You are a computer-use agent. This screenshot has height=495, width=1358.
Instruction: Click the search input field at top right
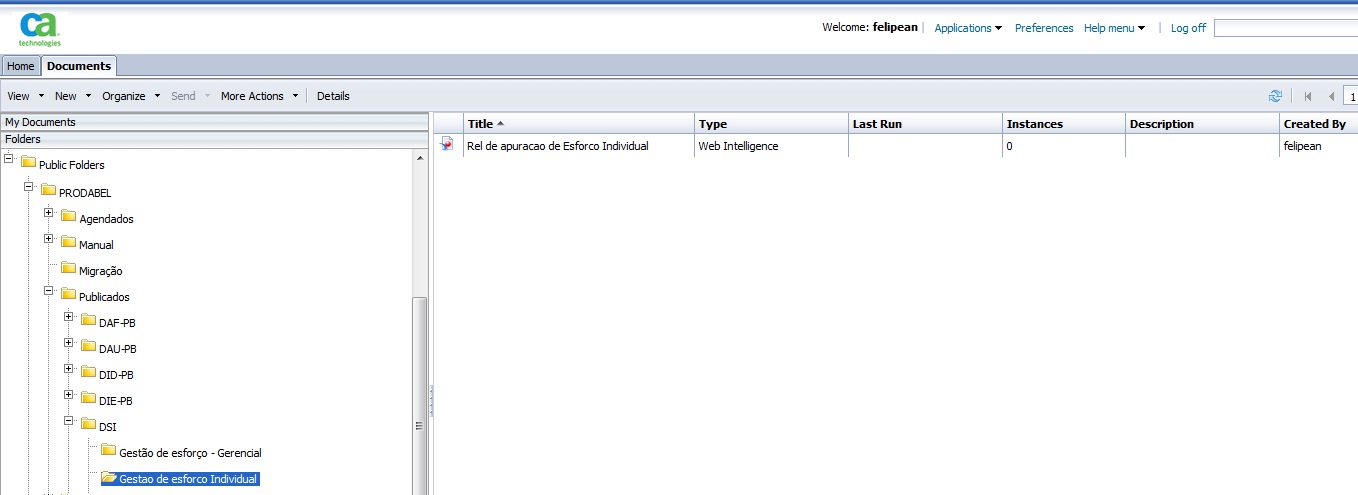coord(1286,28)
